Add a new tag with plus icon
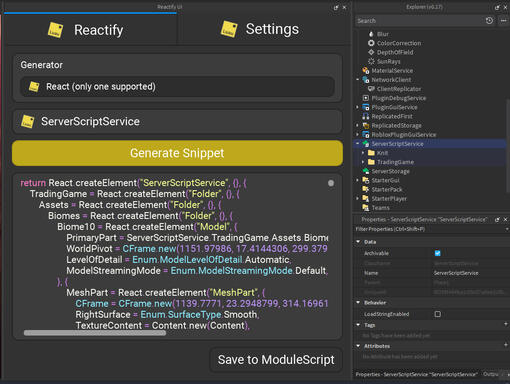The image size is (510, 384). 505,324
